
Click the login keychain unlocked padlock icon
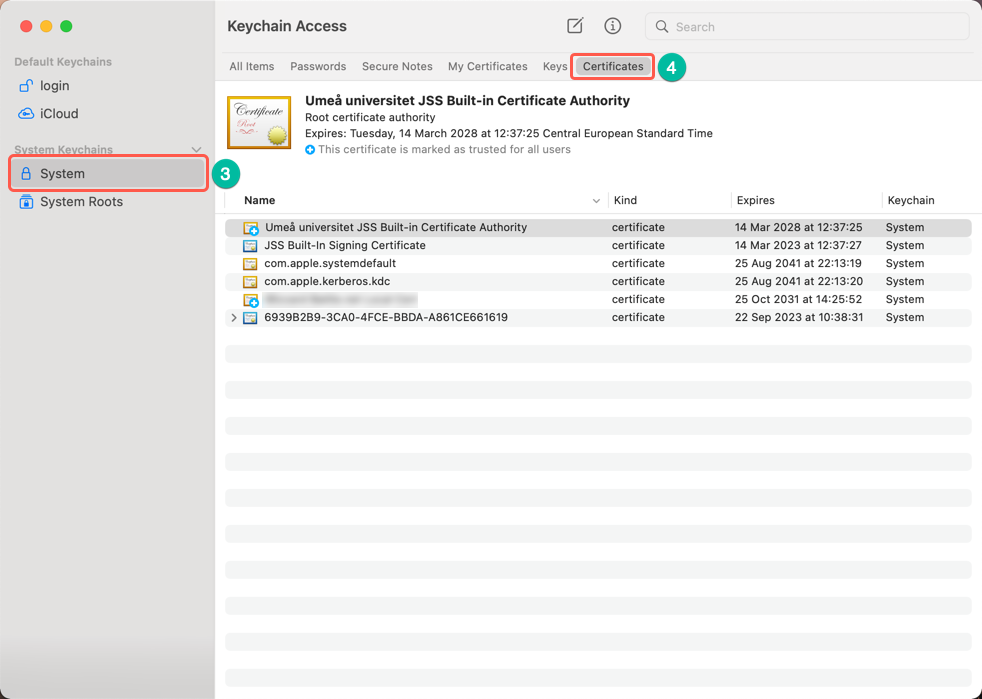click(x=26, y=86)
